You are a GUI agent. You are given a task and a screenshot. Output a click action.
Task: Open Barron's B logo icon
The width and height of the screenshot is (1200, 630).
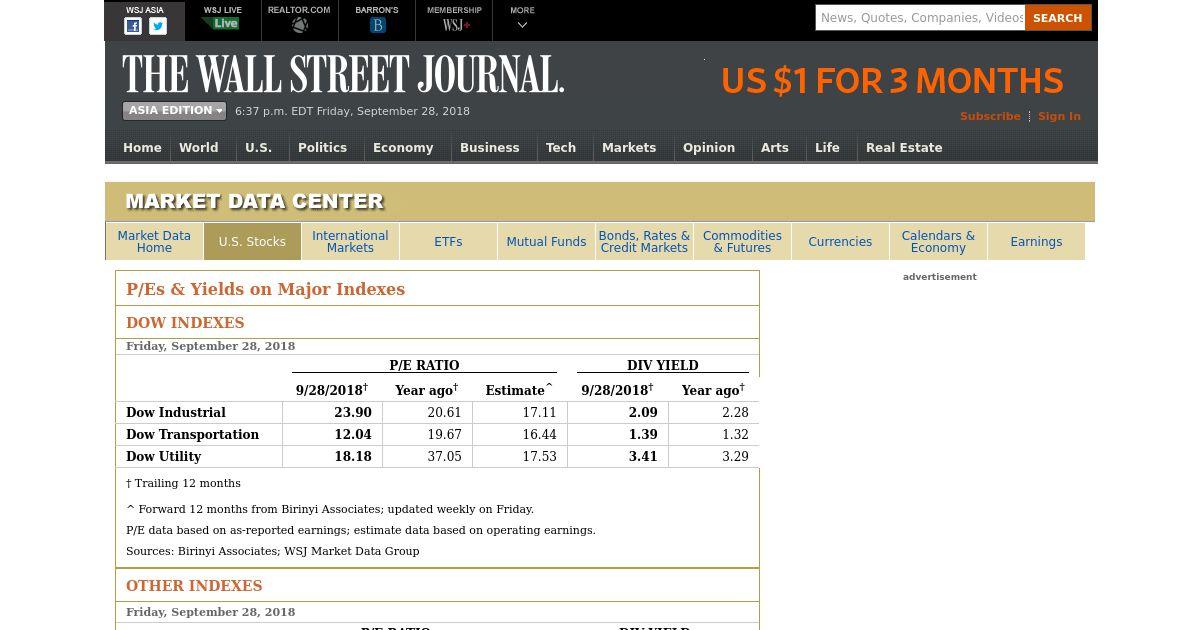point(377,25)
